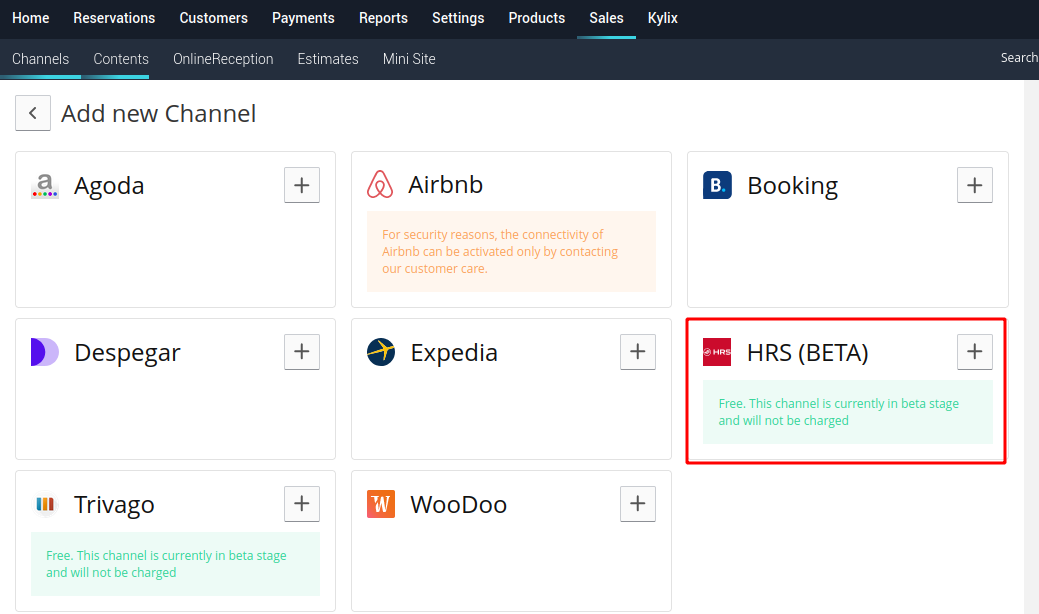This screenshot has width=1039, height=614.
Task: Click the WooDoo logo icon
Action: pyautogui.click(x=381, y=504)
